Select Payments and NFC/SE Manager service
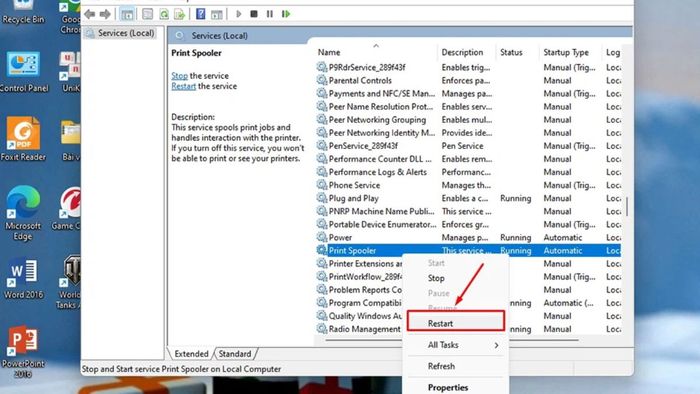Image resolution: width=700 pixels, height=394 pixels. (x=468, y=93)
